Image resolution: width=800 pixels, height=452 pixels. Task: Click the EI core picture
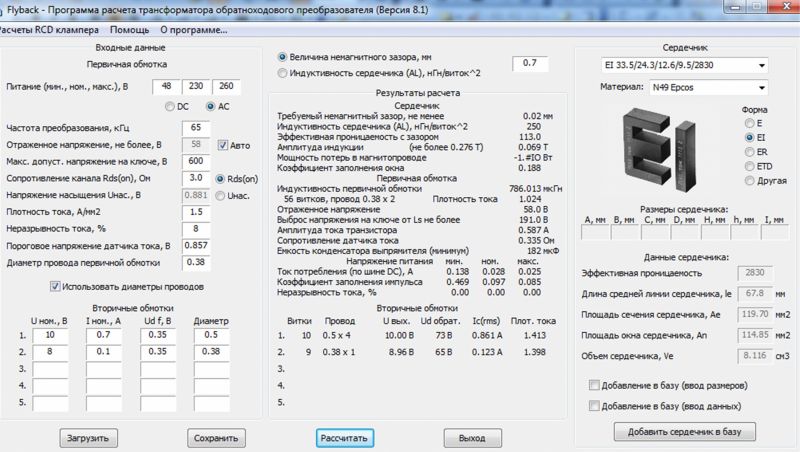(x=659, y=150)
